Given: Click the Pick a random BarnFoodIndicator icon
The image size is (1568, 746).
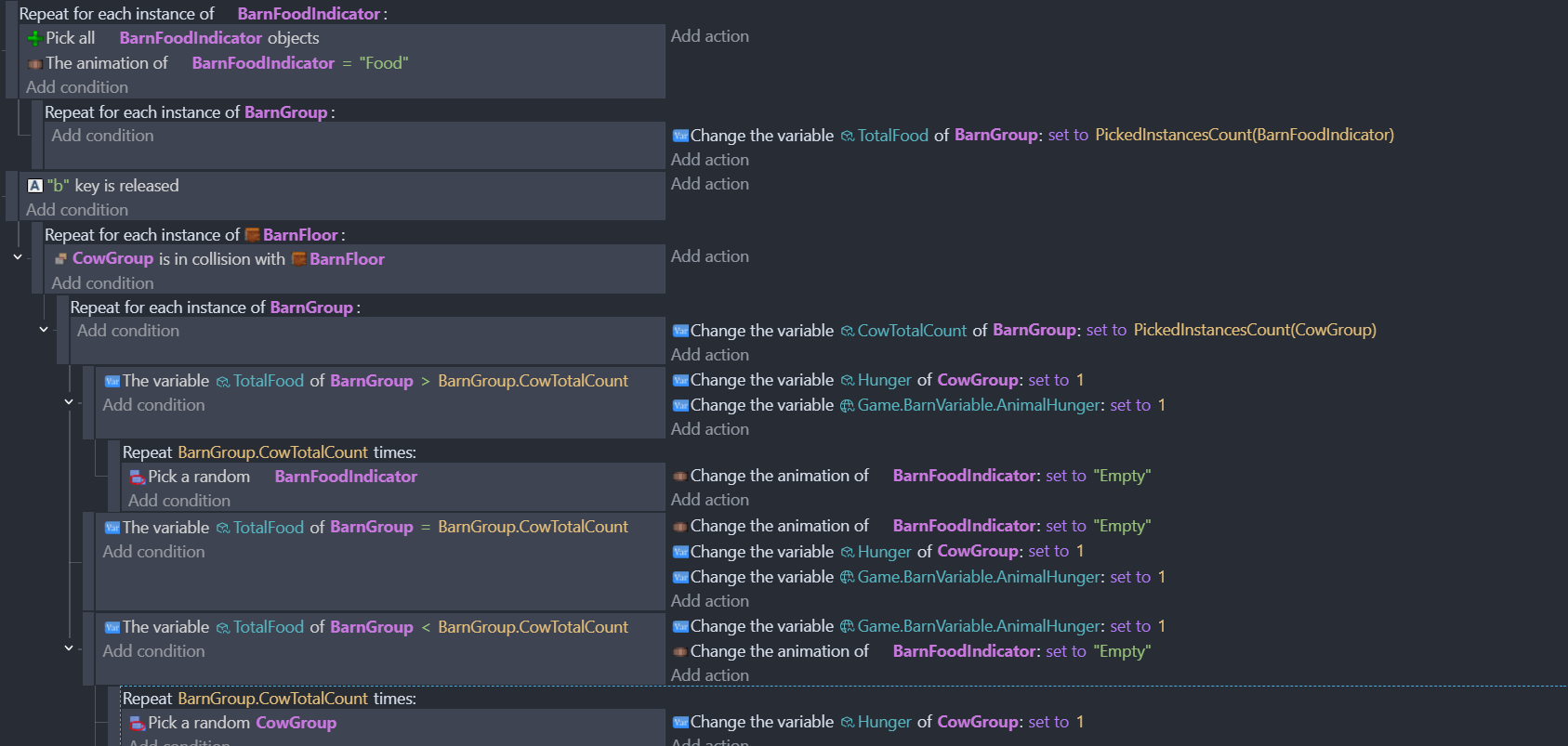Looking at the screenshot, I should pos(138,478).
